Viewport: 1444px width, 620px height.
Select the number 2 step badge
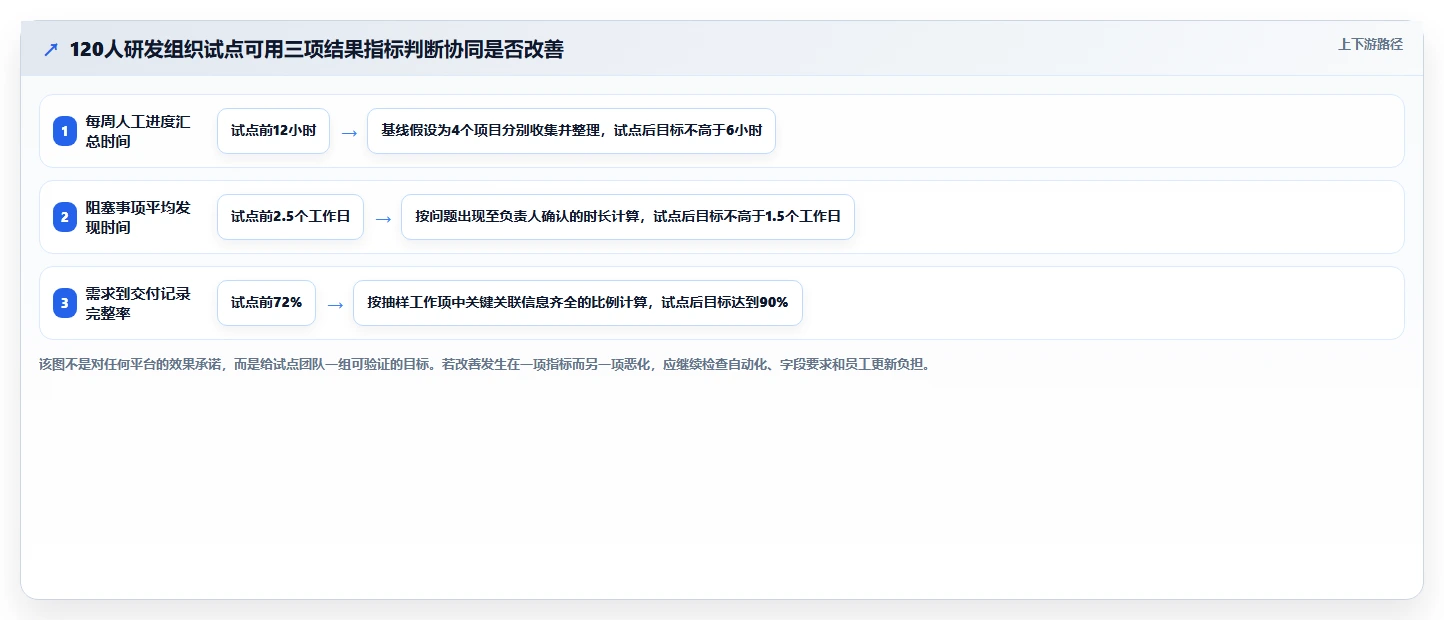(65, 217)
